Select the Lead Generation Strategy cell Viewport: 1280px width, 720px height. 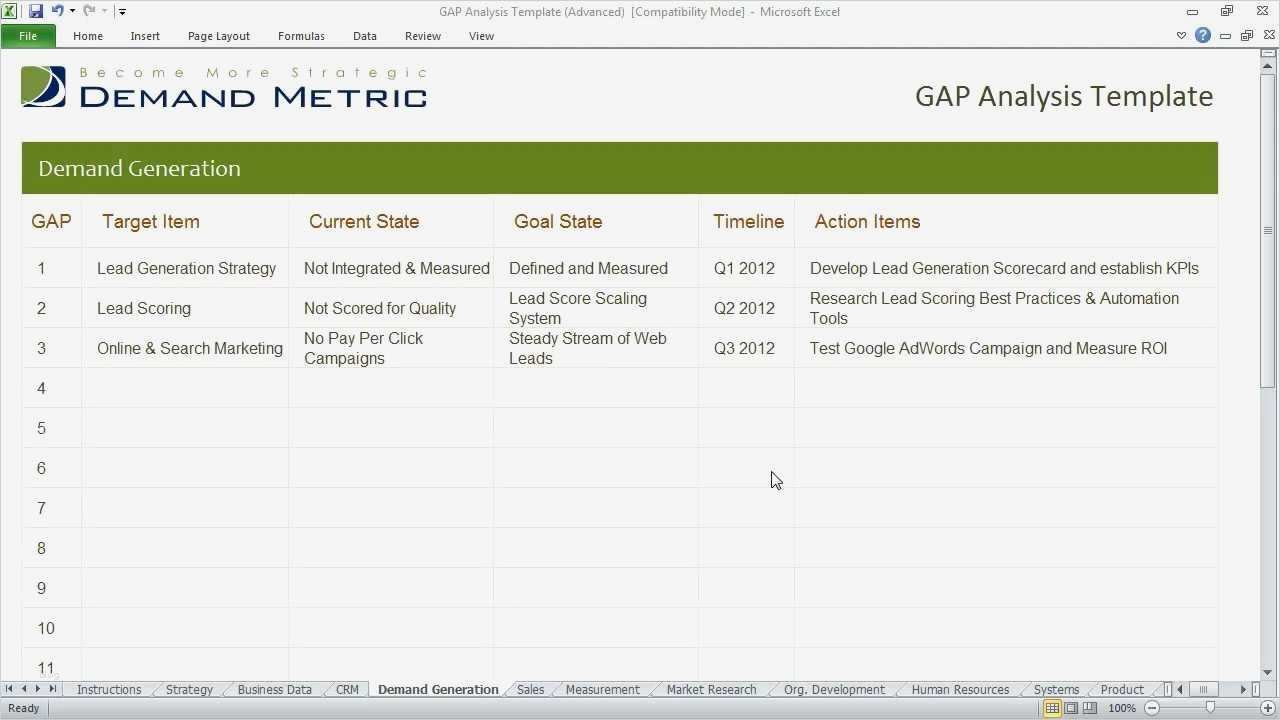pos(186,268)
